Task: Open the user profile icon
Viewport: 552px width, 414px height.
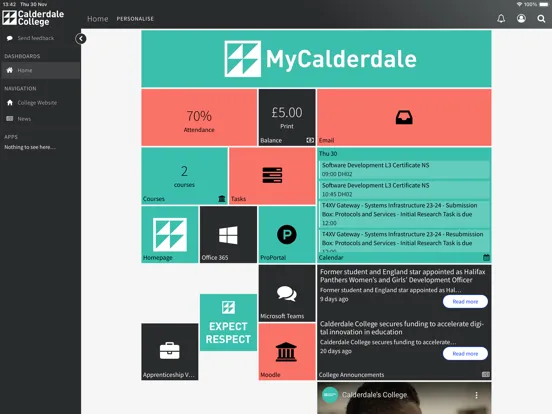Action: (x=521, y=19)
